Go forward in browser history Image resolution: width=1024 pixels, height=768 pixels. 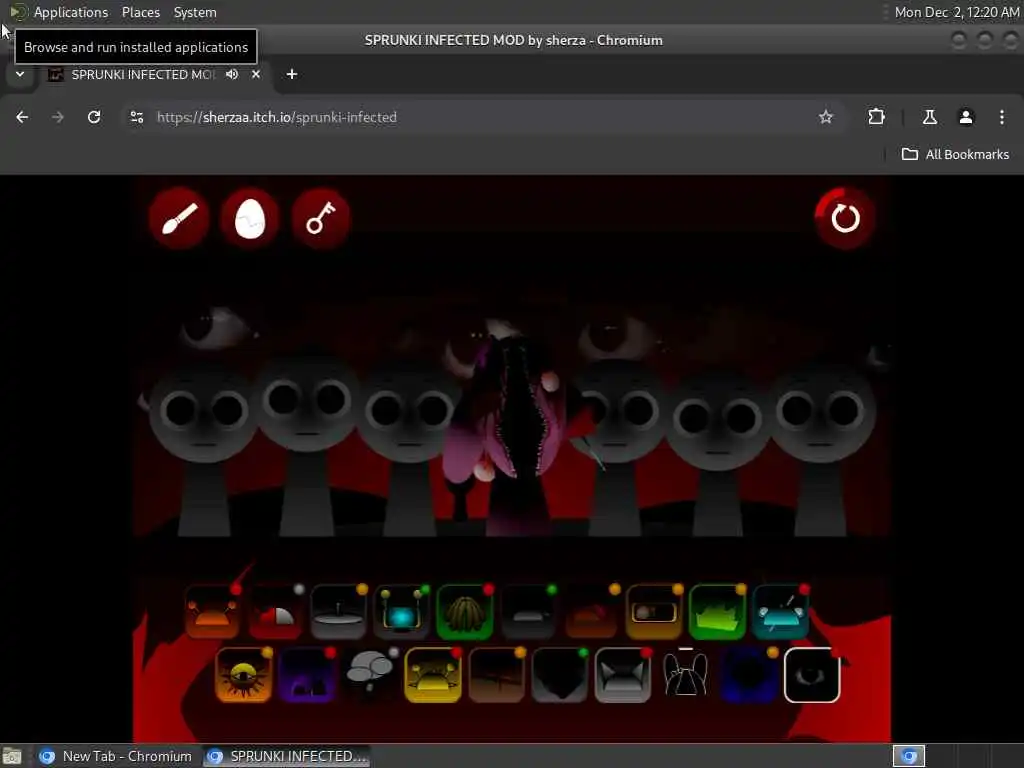tap(58, 117)
